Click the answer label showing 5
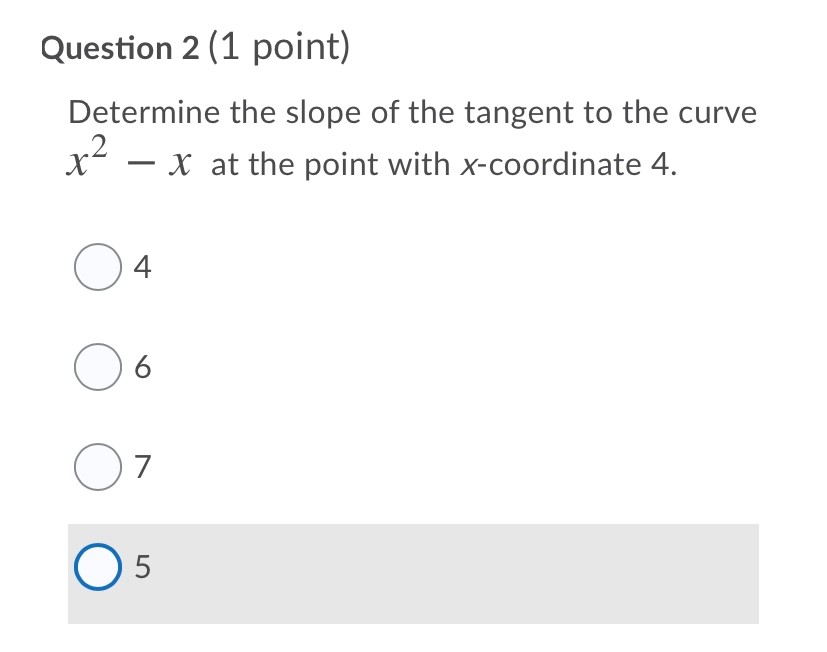Viewport: 827px width, 652px height. (142, 568)
